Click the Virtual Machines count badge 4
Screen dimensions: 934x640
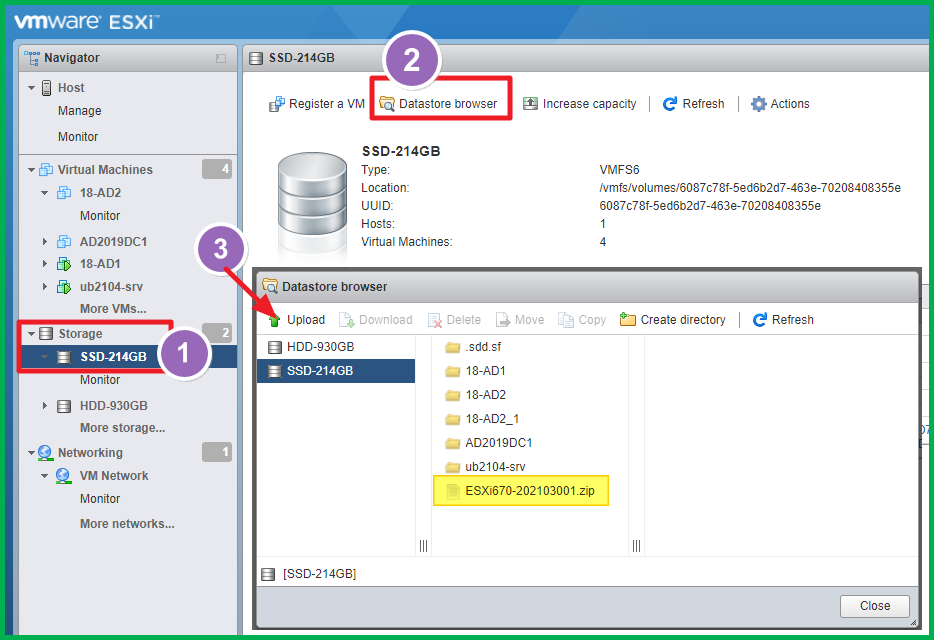(x=217, y=169)
